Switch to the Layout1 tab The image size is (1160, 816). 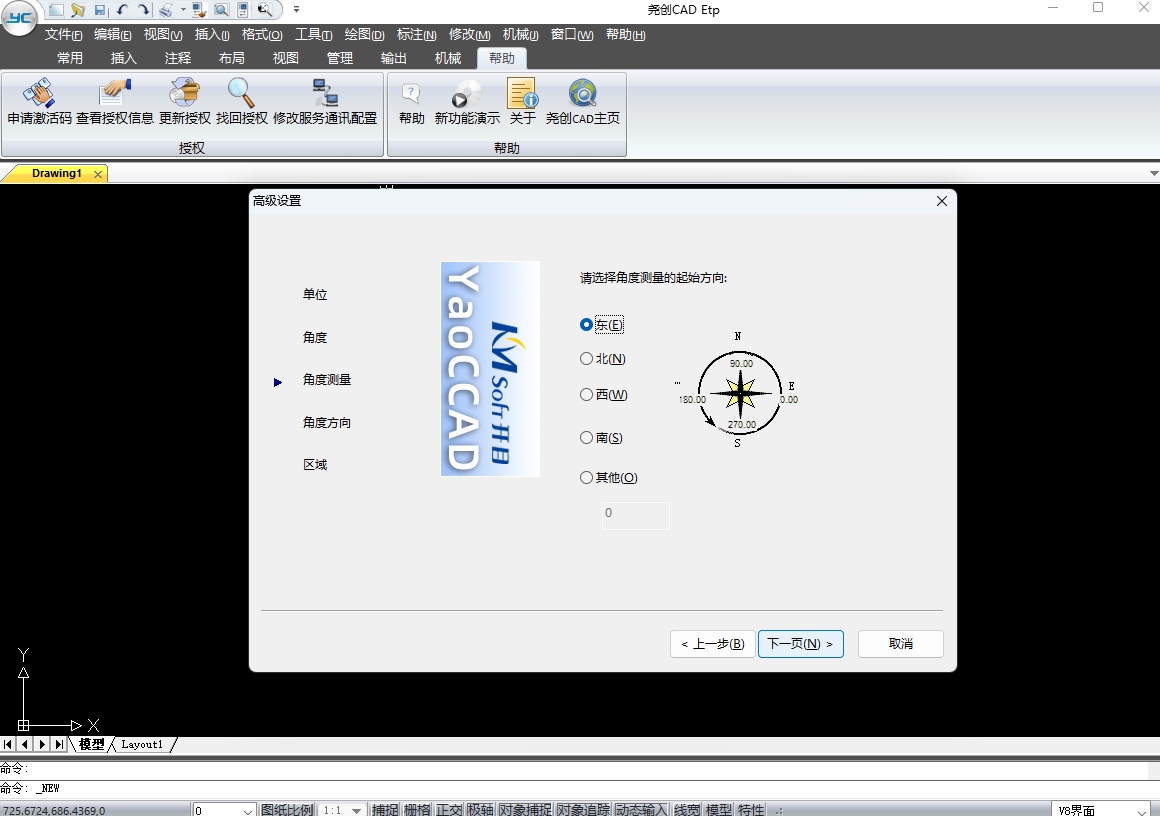pos(142,744)
